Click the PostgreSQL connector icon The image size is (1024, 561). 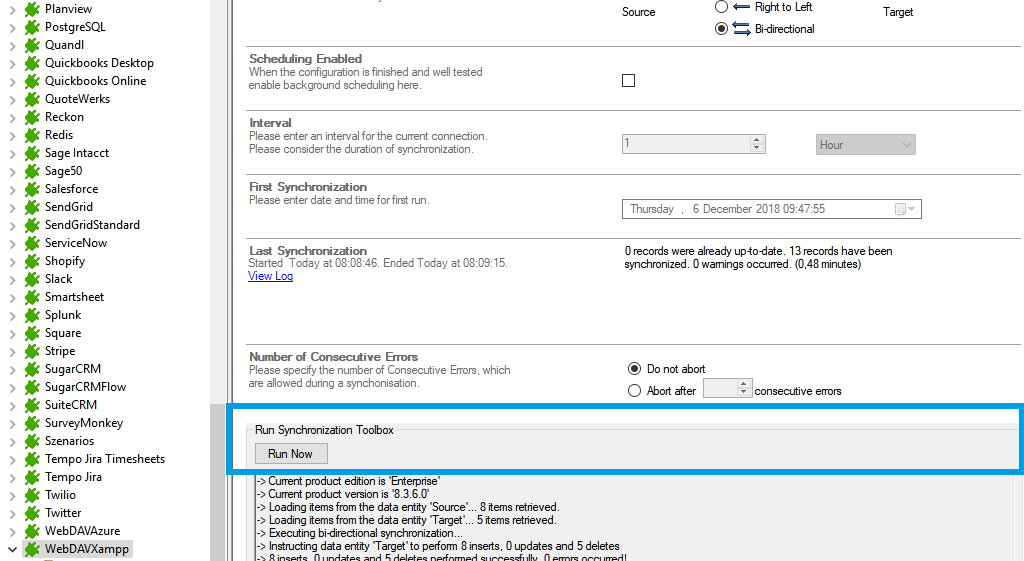click(x=32, y=27)
